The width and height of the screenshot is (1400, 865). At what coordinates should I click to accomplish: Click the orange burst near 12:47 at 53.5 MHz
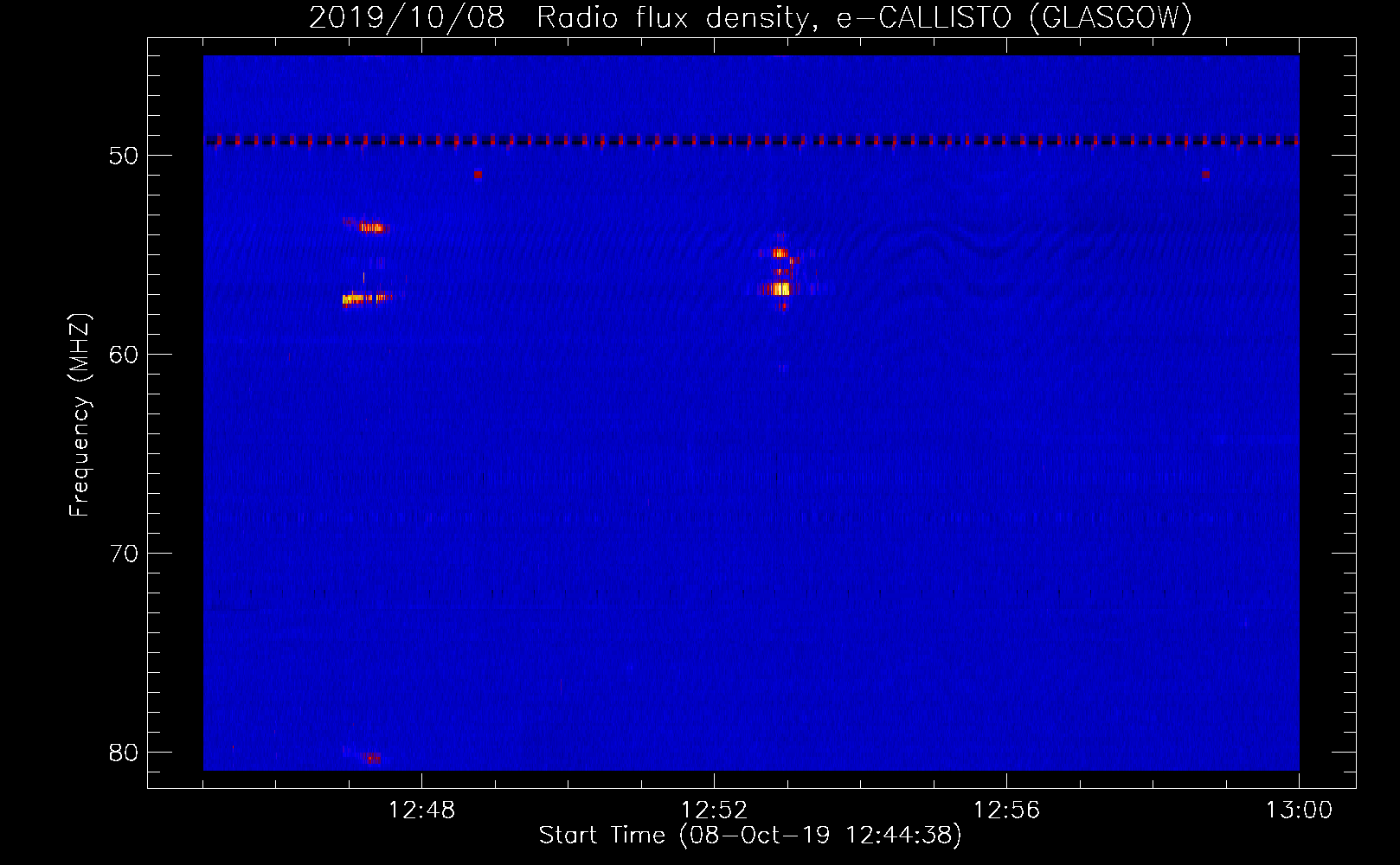tap(373, 227)
